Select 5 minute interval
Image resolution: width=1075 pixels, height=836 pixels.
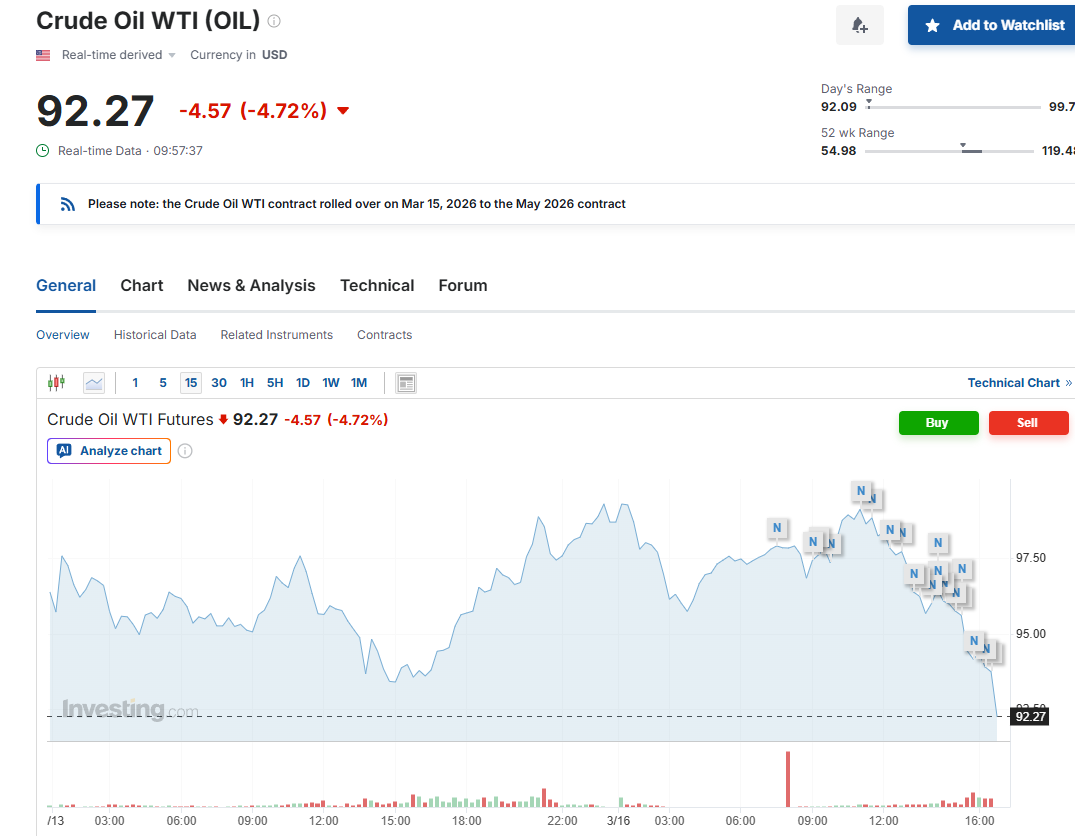pos(163,383)
